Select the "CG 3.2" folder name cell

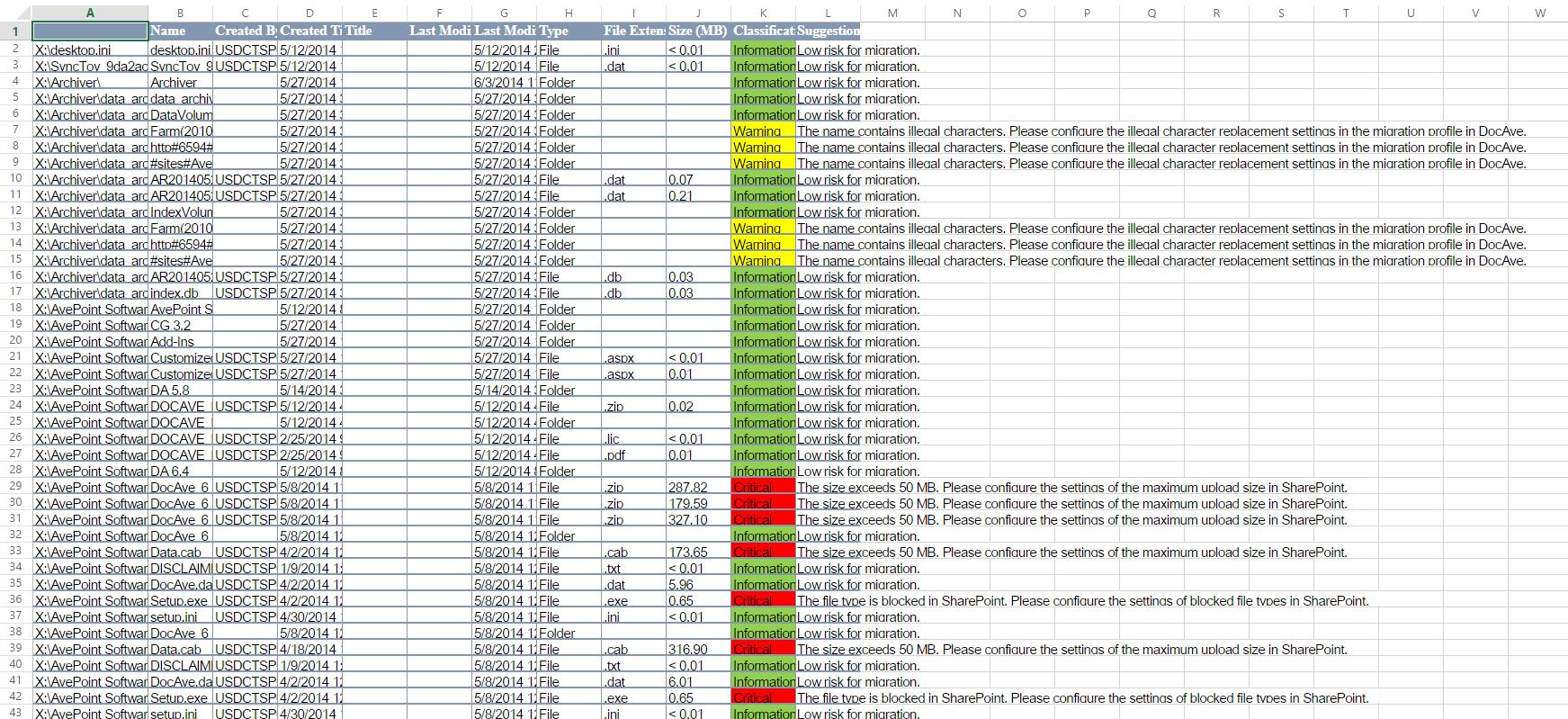[181, 325]
